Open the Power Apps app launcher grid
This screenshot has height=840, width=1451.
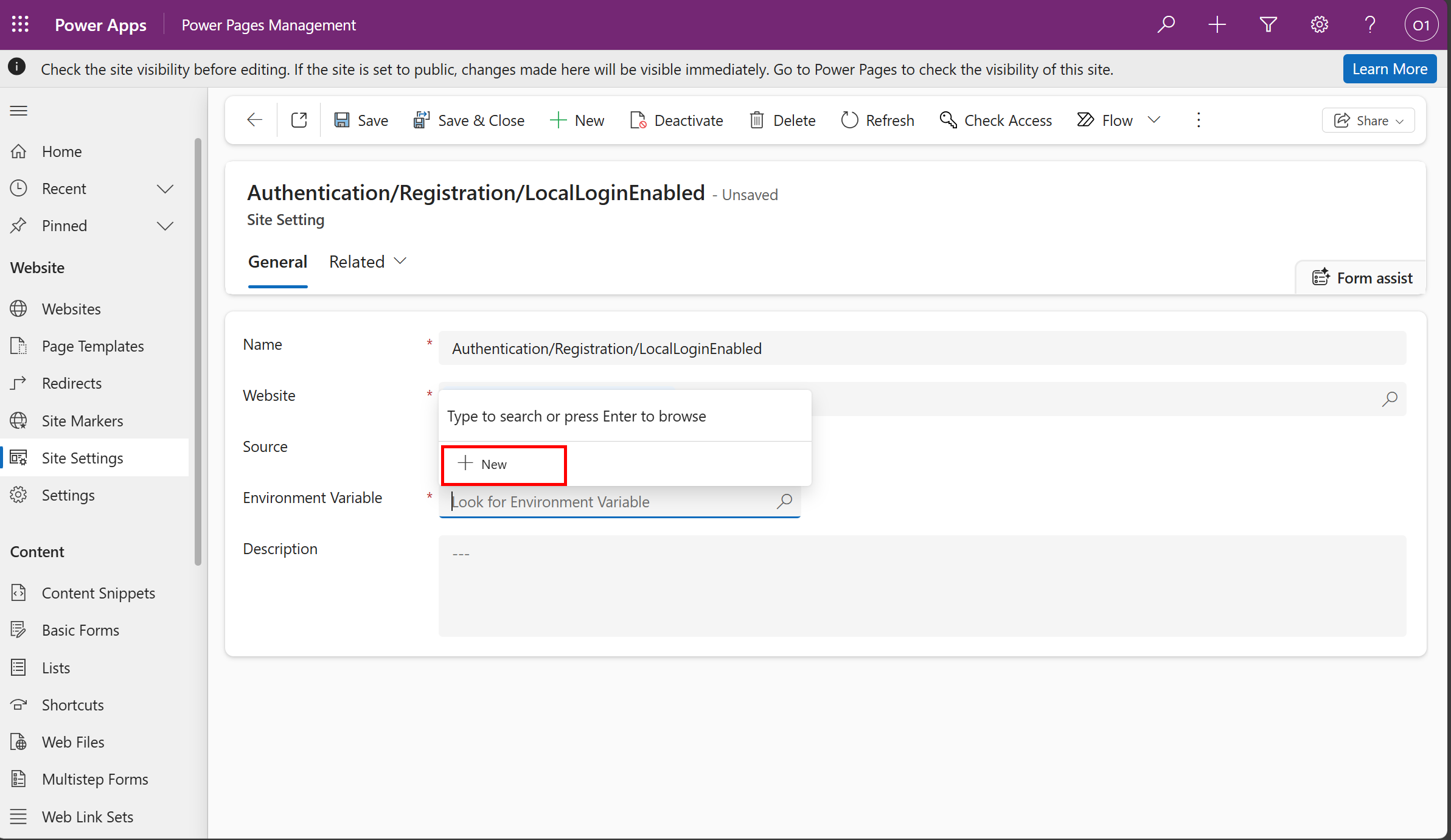[20, 24]
